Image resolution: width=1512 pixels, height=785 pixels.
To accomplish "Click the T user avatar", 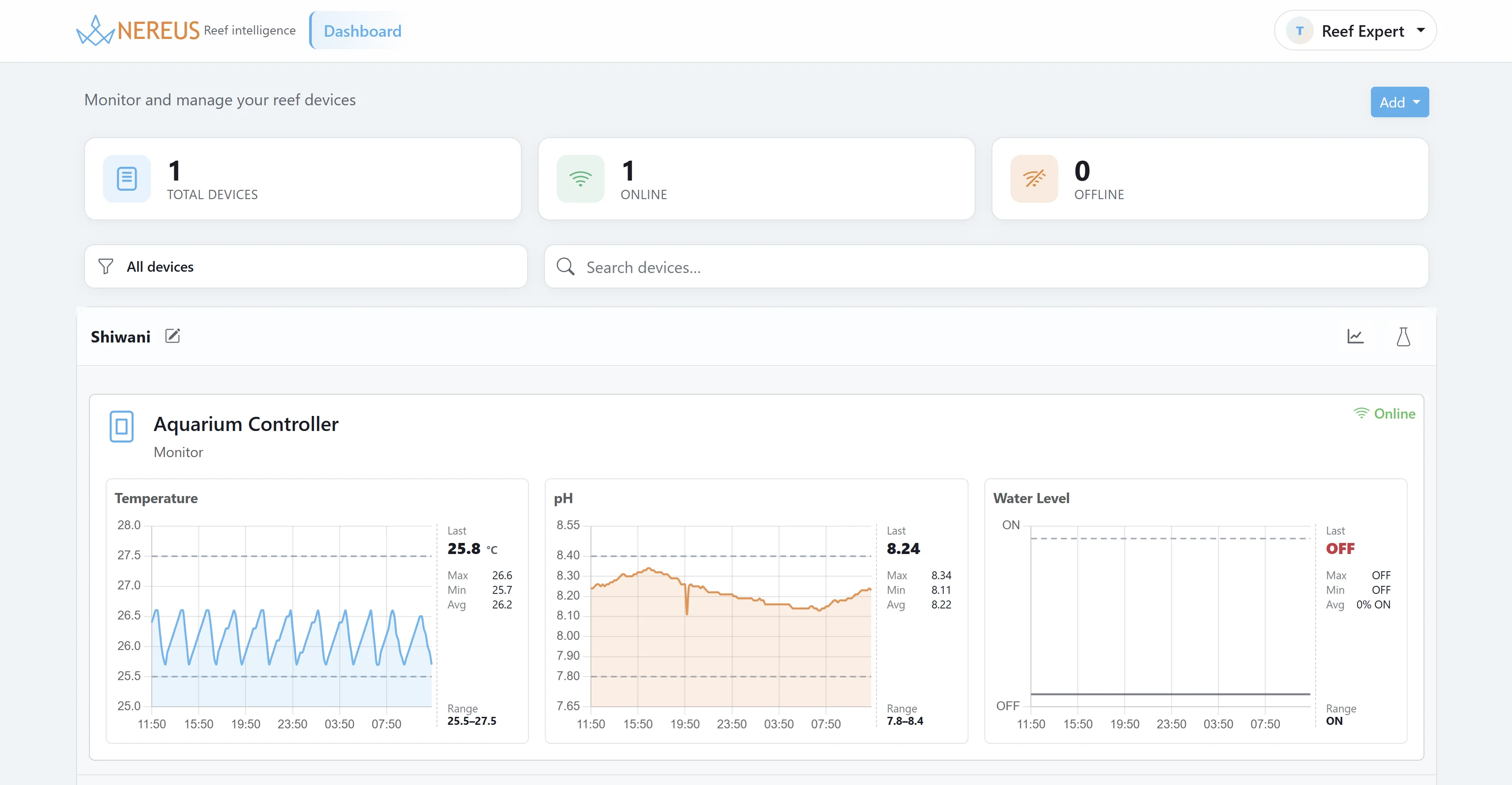I will tap(1300, 31).
